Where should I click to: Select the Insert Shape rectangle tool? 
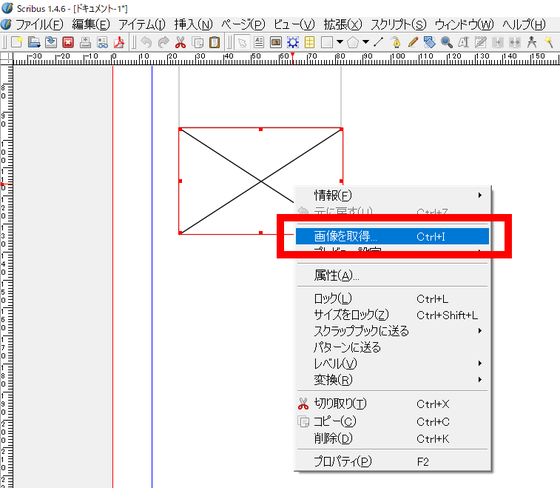327,43
